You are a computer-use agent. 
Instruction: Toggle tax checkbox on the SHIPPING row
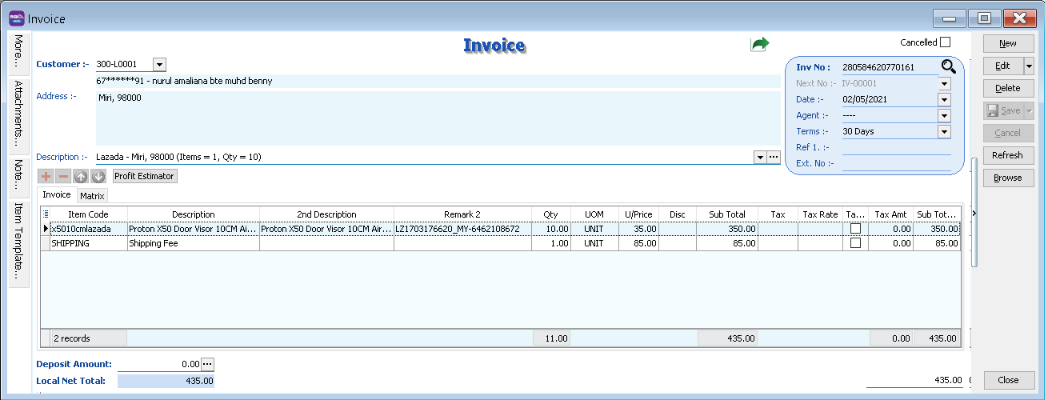[x=854, y=243]
